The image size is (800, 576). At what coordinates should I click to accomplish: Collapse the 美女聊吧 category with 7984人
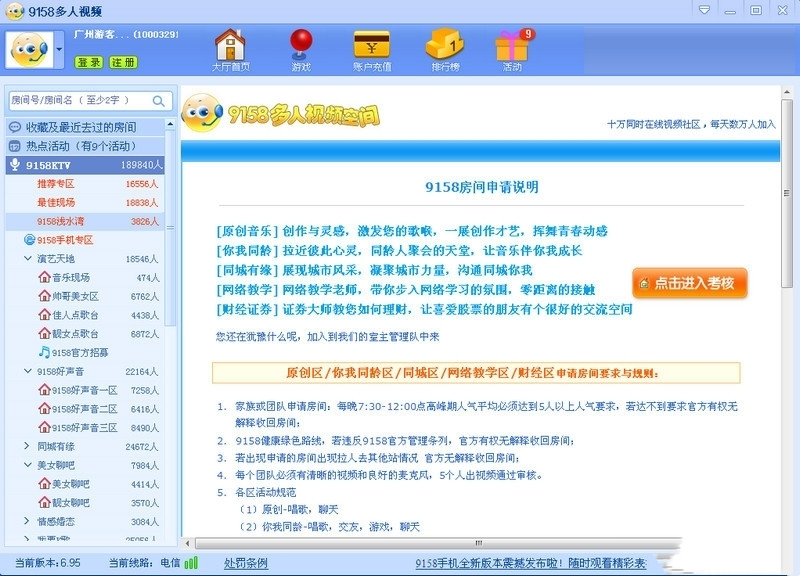click(28, 465)
